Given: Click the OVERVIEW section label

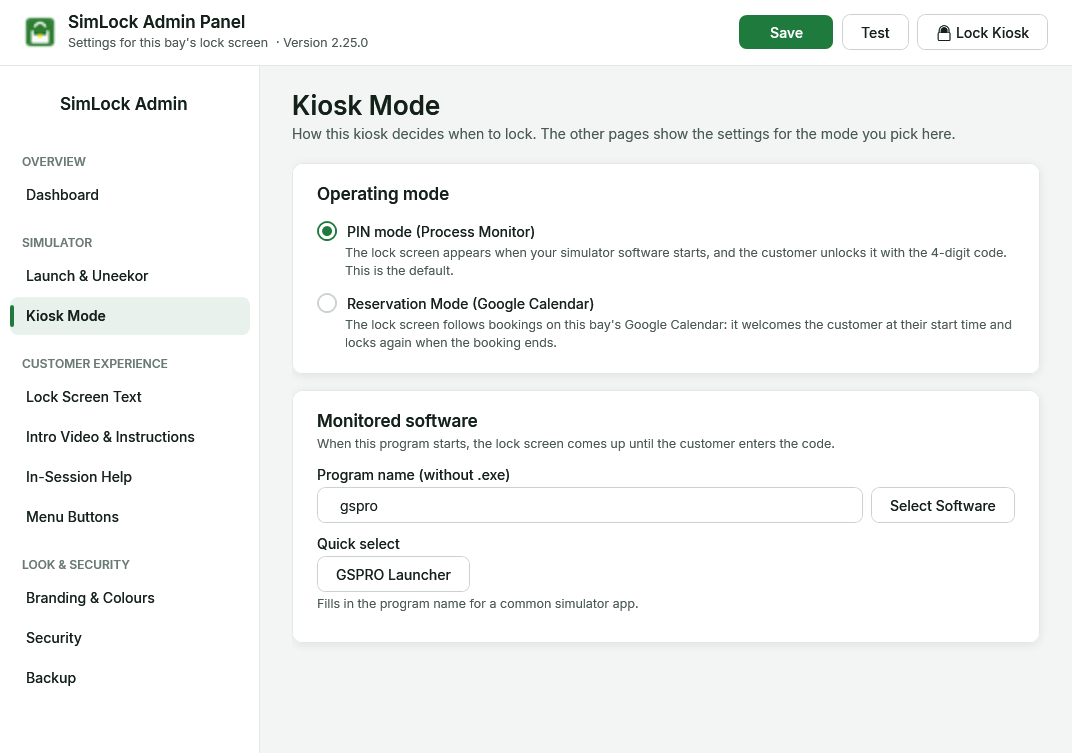Looking at the screenshot, I should tap(54, 162).
